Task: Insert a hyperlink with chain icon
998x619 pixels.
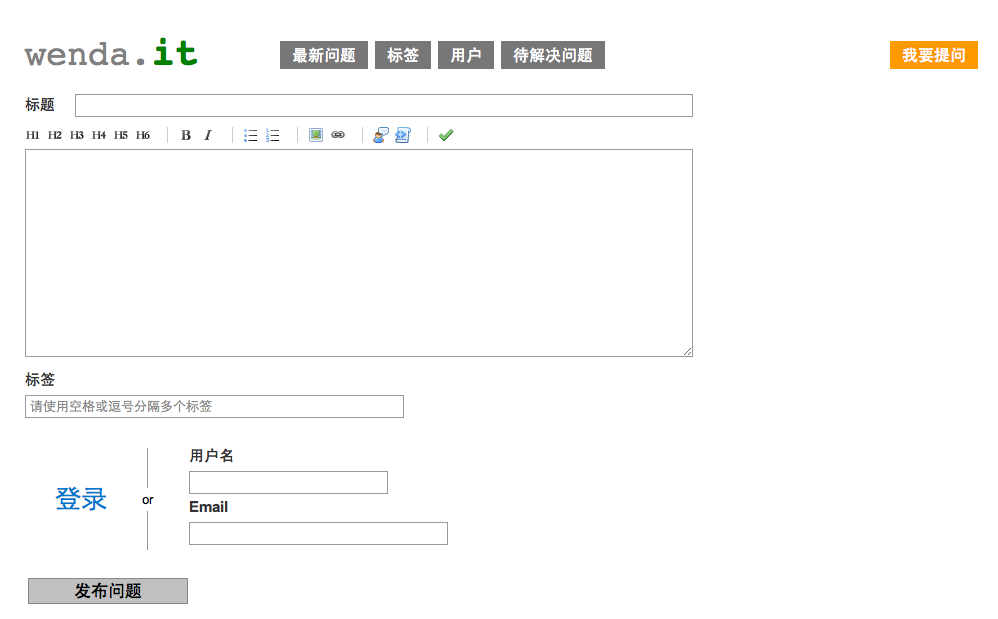Action: point(338,135)
